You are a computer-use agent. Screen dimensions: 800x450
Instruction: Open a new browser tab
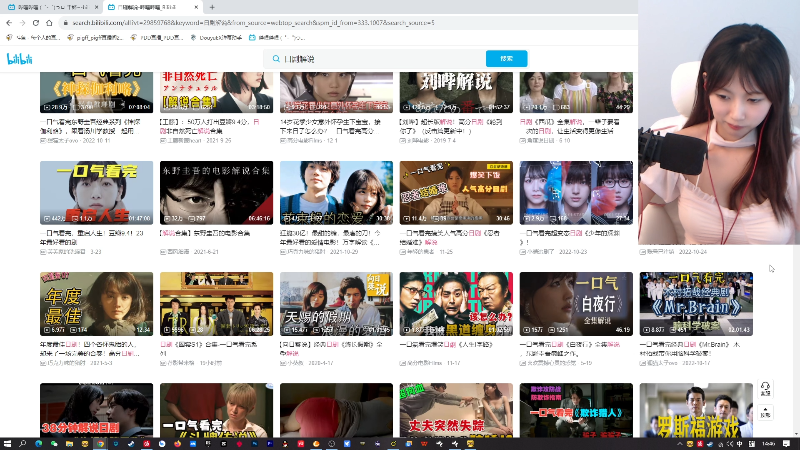click(x=212, y=7)
